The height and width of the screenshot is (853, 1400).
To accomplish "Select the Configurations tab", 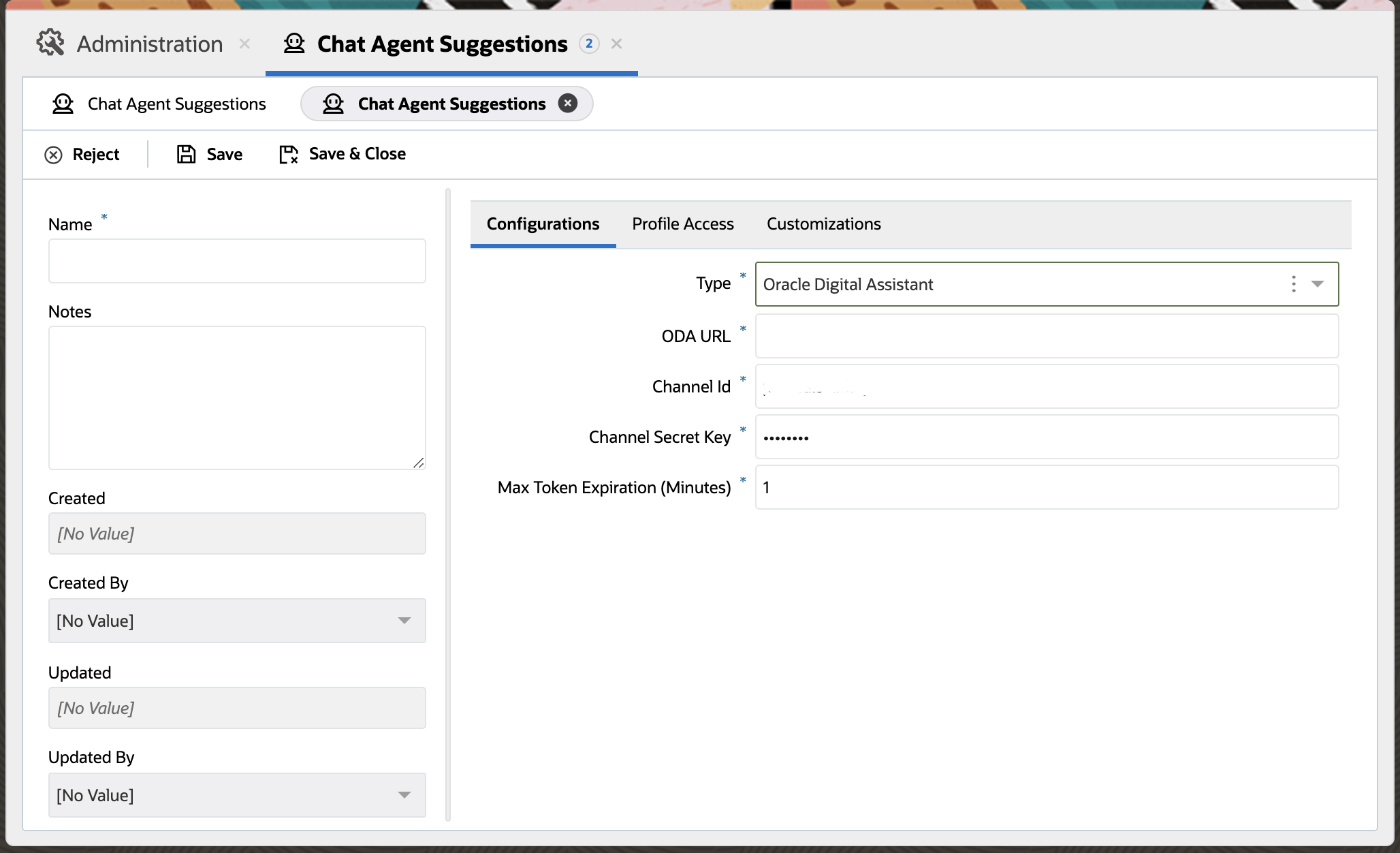I will (543, 224).
